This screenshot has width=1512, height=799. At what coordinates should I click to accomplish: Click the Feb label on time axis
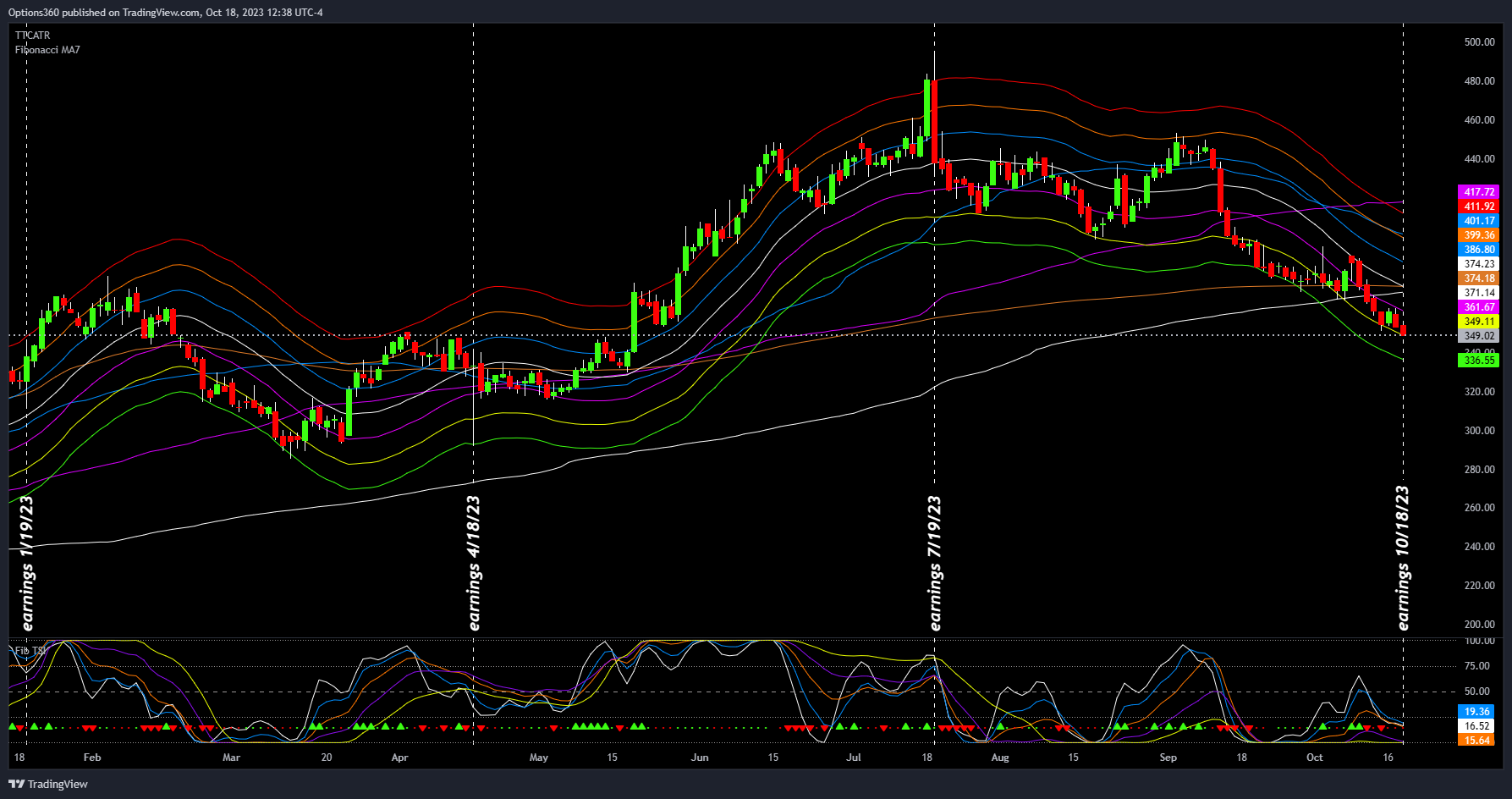(x=92, y=758)
